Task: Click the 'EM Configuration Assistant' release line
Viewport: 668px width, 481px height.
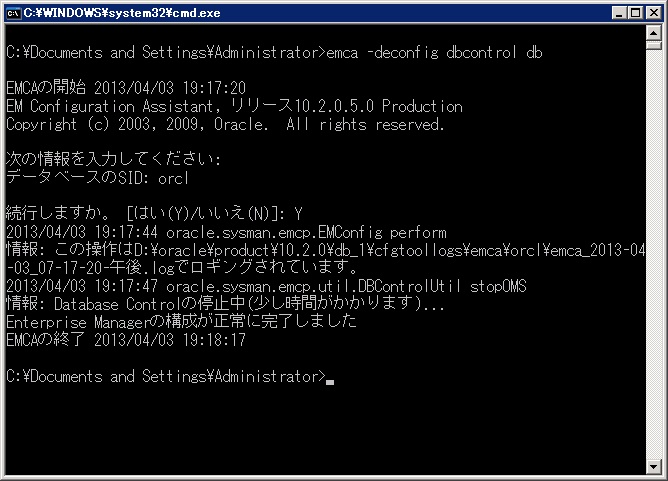Action: click(234, 106)
